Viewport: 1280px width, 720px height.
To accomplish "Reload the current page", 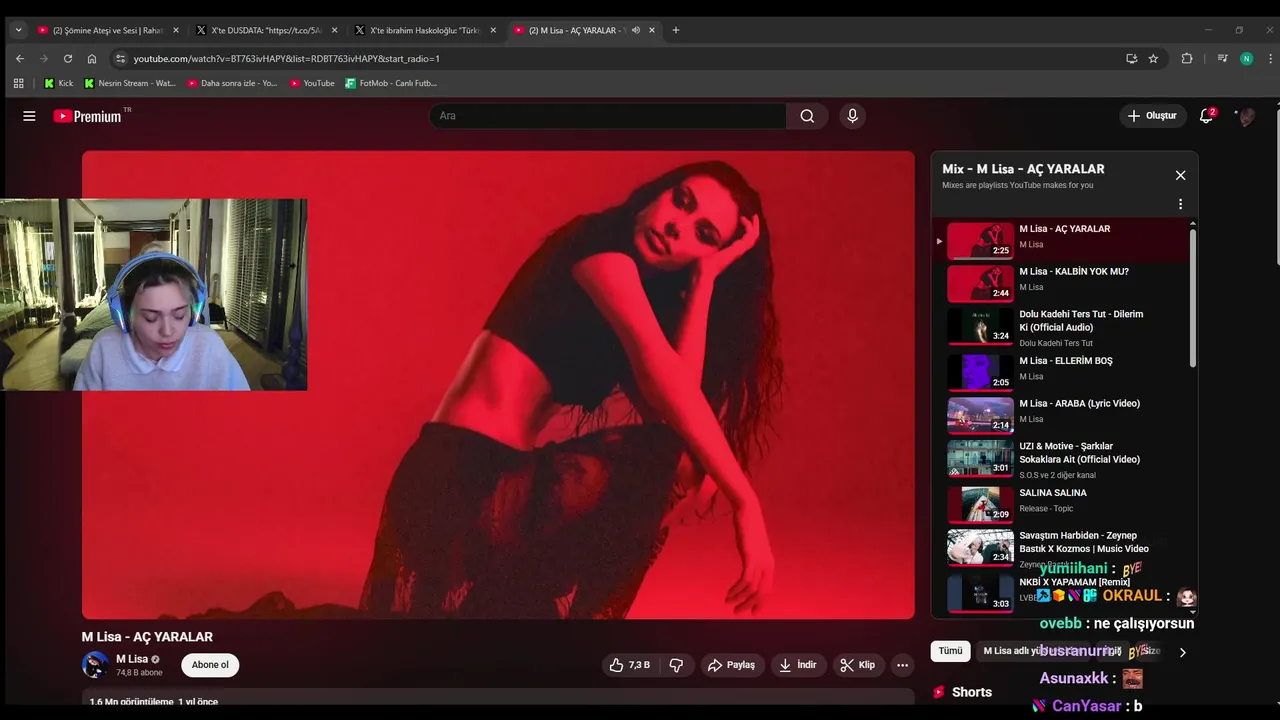I will (x=68, y=59).
